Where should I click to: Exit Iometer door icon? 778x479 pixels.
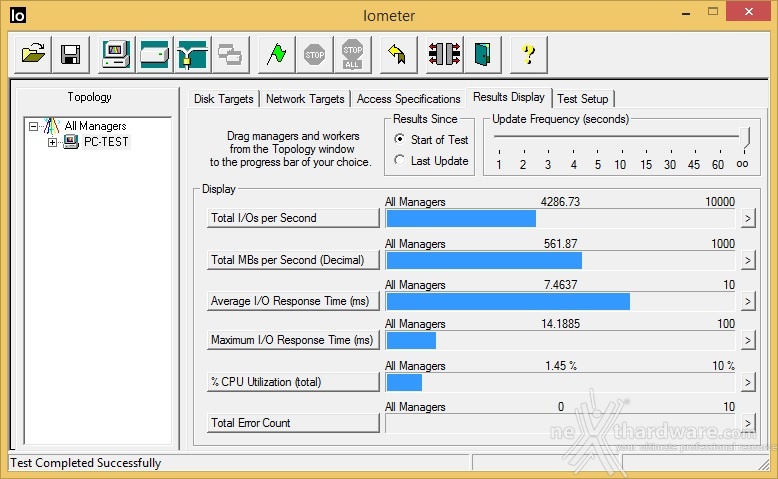(x=482, y=55)
